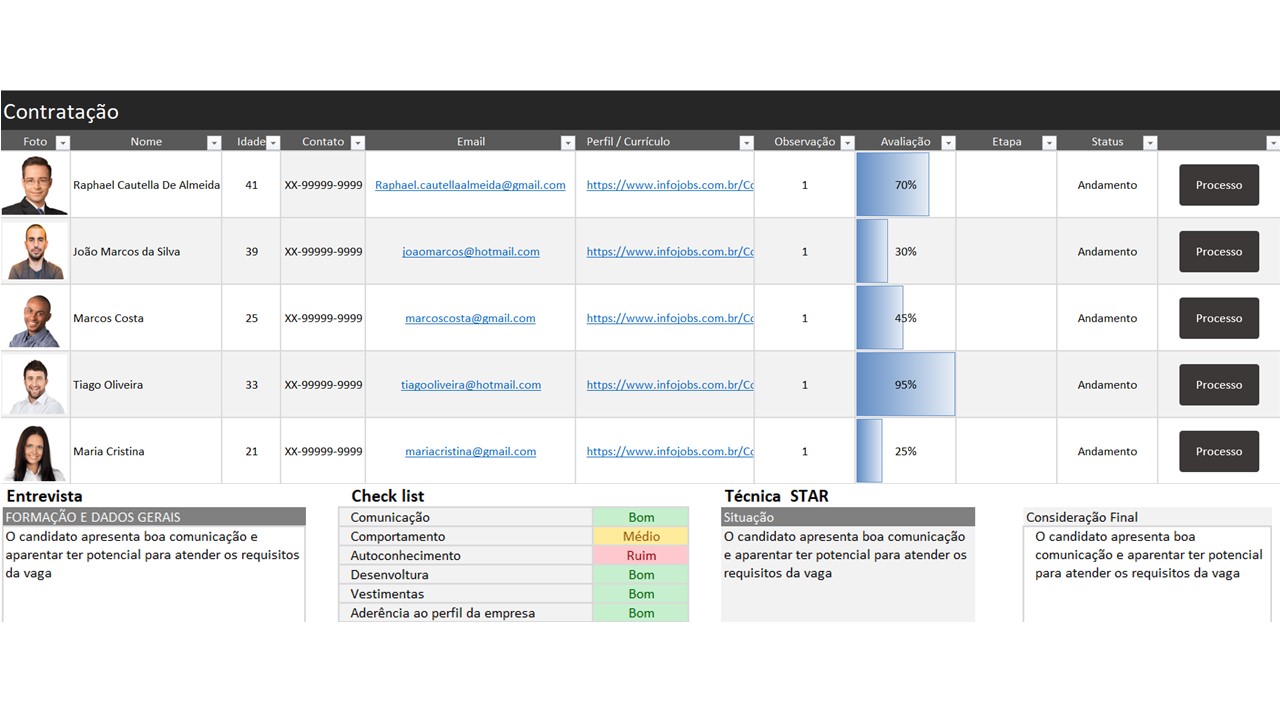The height and width of the screenshot is (720, 1280).
Task: Open the Foto column filter dropdown
Action: (x=63, y=143)
